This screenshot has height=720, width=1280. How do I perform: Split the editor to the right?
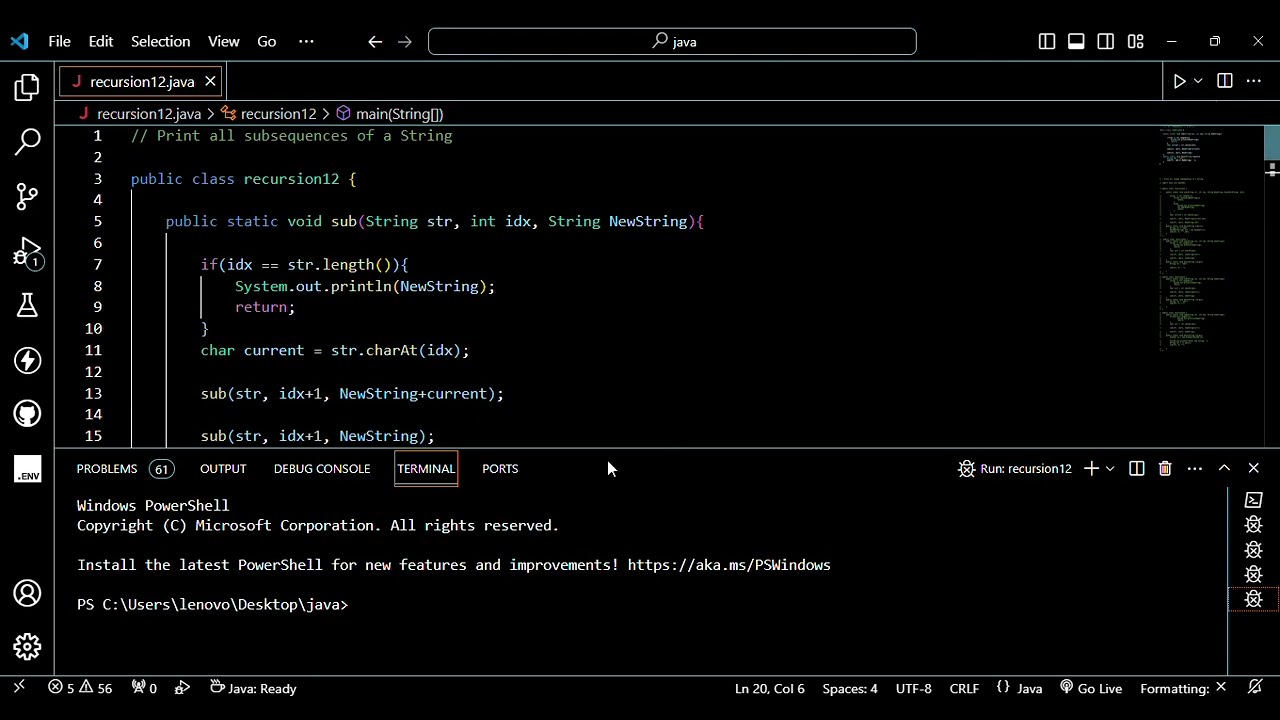click(x=1225, y=81)
